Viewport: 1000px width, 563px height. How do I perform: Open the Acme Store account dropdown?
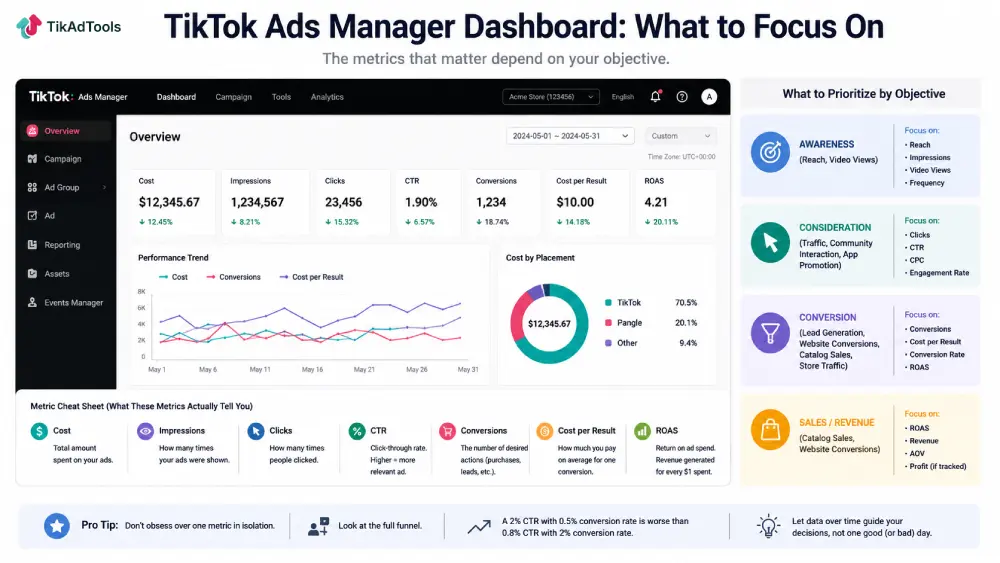click(x=550, y=97)
